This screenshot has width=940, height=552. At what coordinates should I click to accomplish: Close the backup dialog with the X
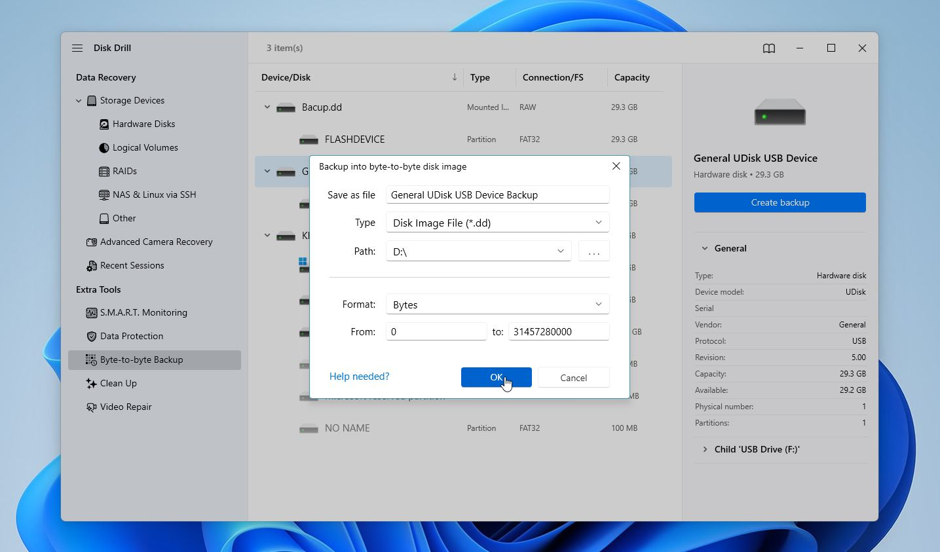point(616,166)
